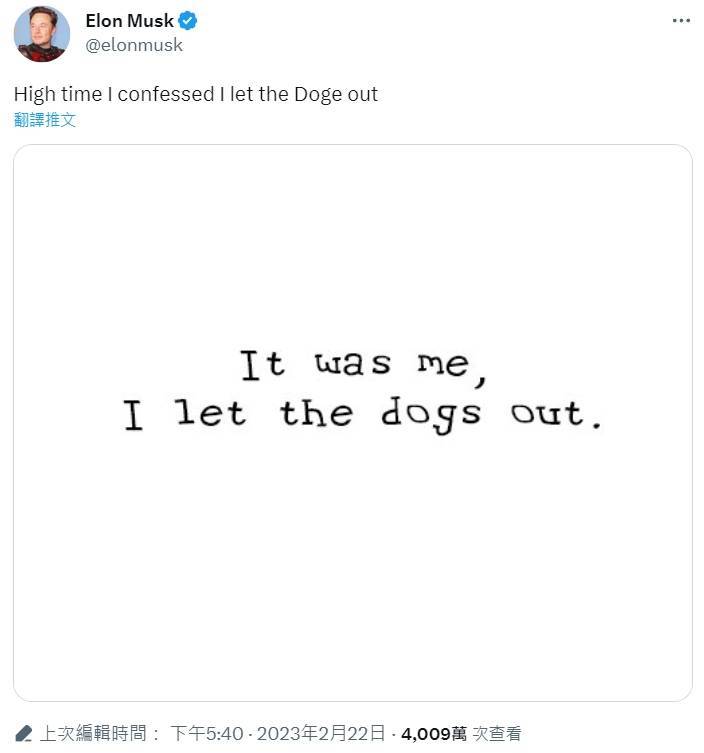
Task: Open Elon Musk's profile avatar photo
Action: point(41,33)
